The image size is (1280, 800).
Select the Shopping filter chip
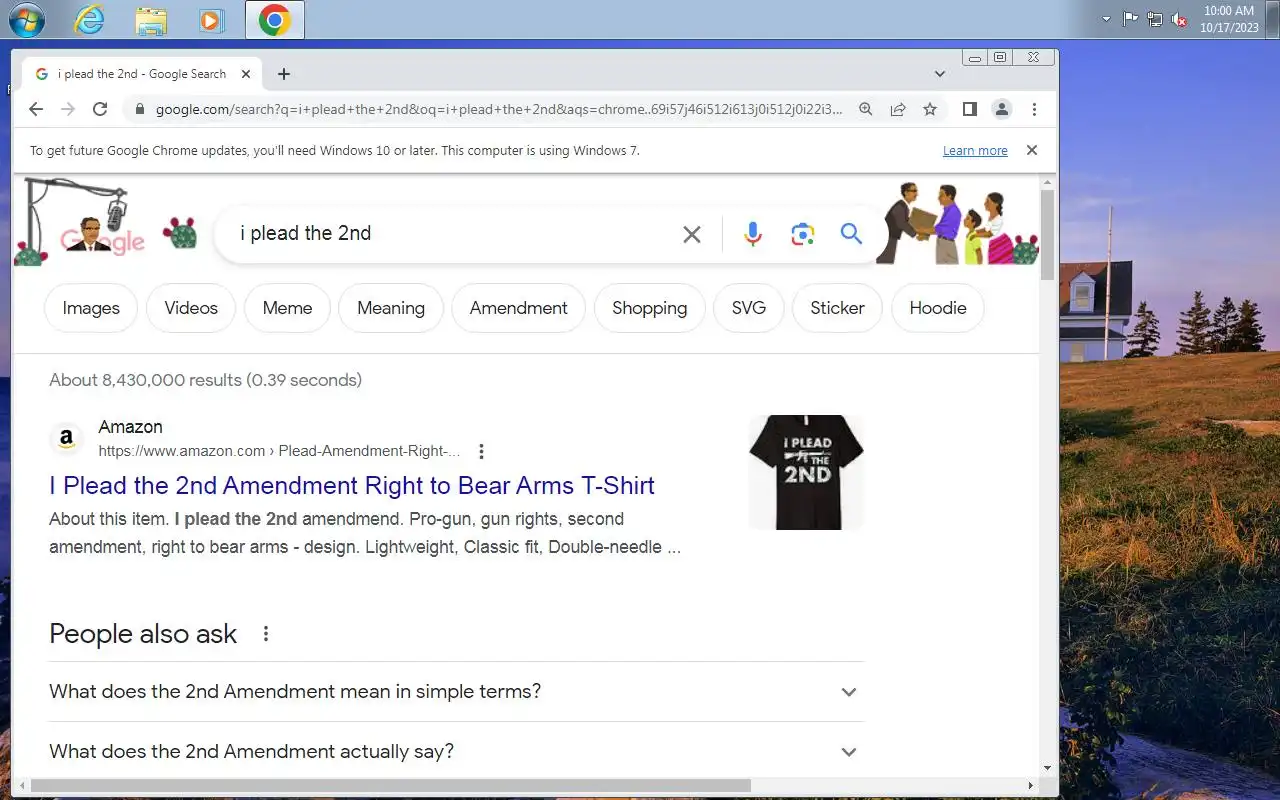click(650, 308)
